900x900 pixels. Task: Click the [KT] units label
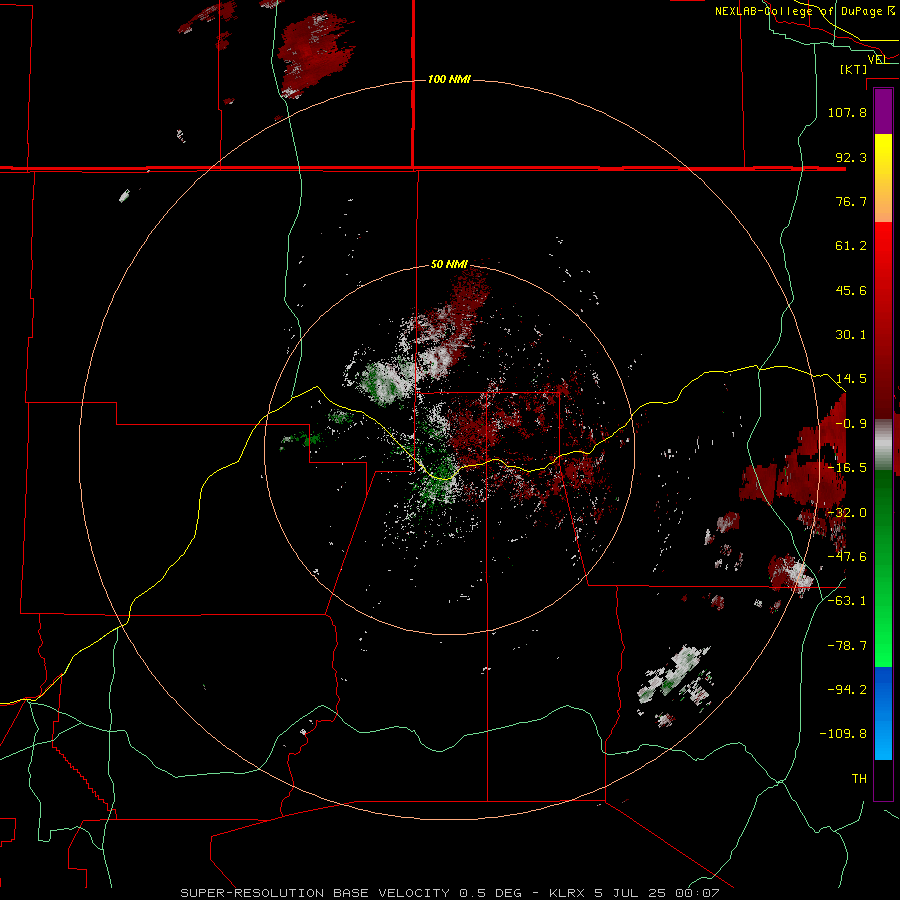pyautogui.click(x=854, y=69)
